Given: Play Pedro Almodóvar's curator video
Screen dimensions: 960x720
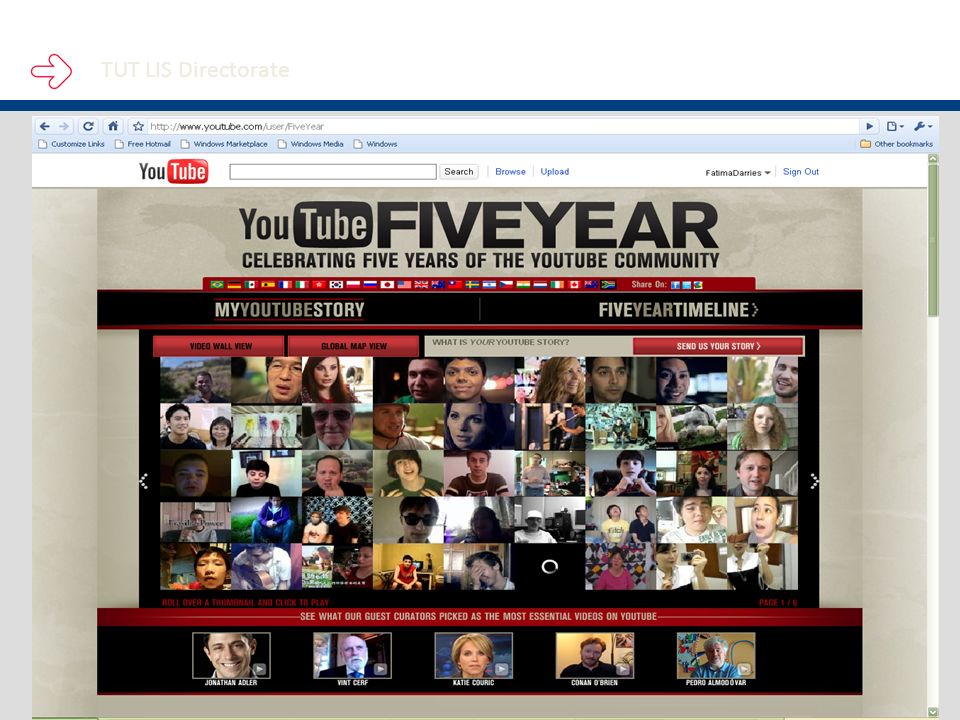Looking at the screenshot, I should tap(716, 655).
